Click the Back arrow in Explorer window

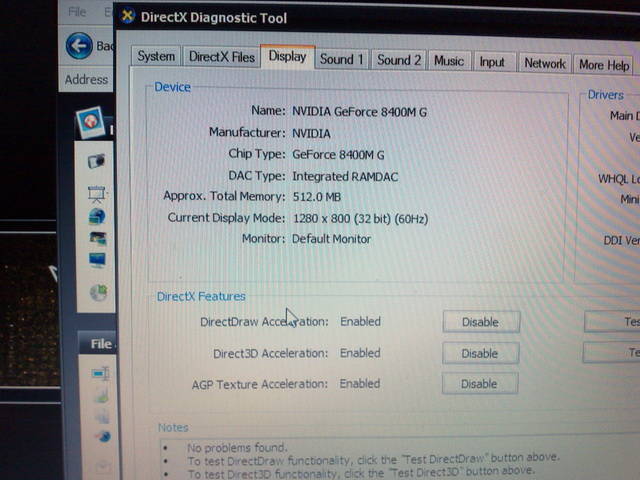pyautogui.click(x=78, y=45)
